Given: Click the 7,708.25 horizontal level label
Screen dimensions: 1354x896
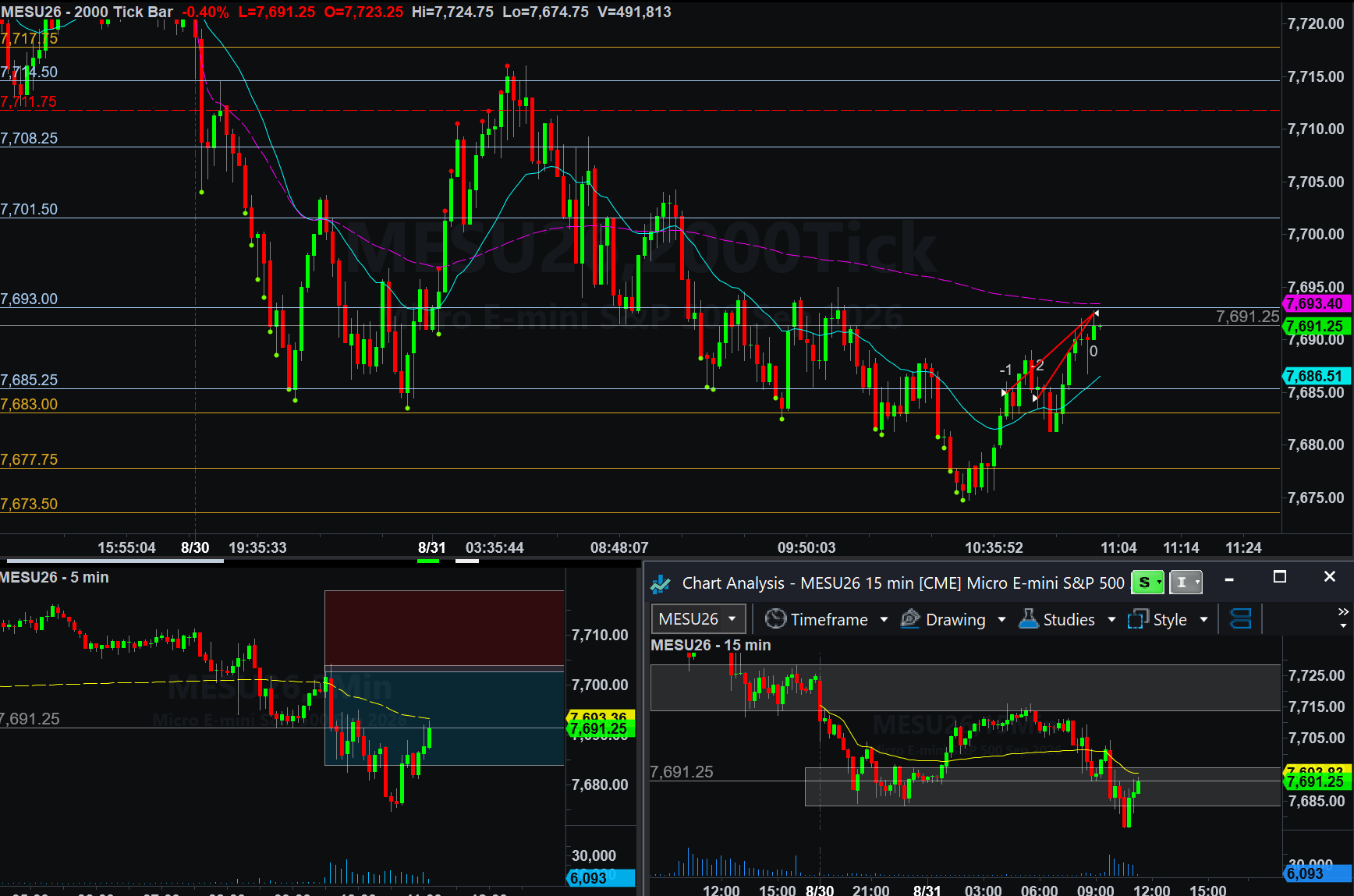Looking at the screenshot, I should 29,138.
